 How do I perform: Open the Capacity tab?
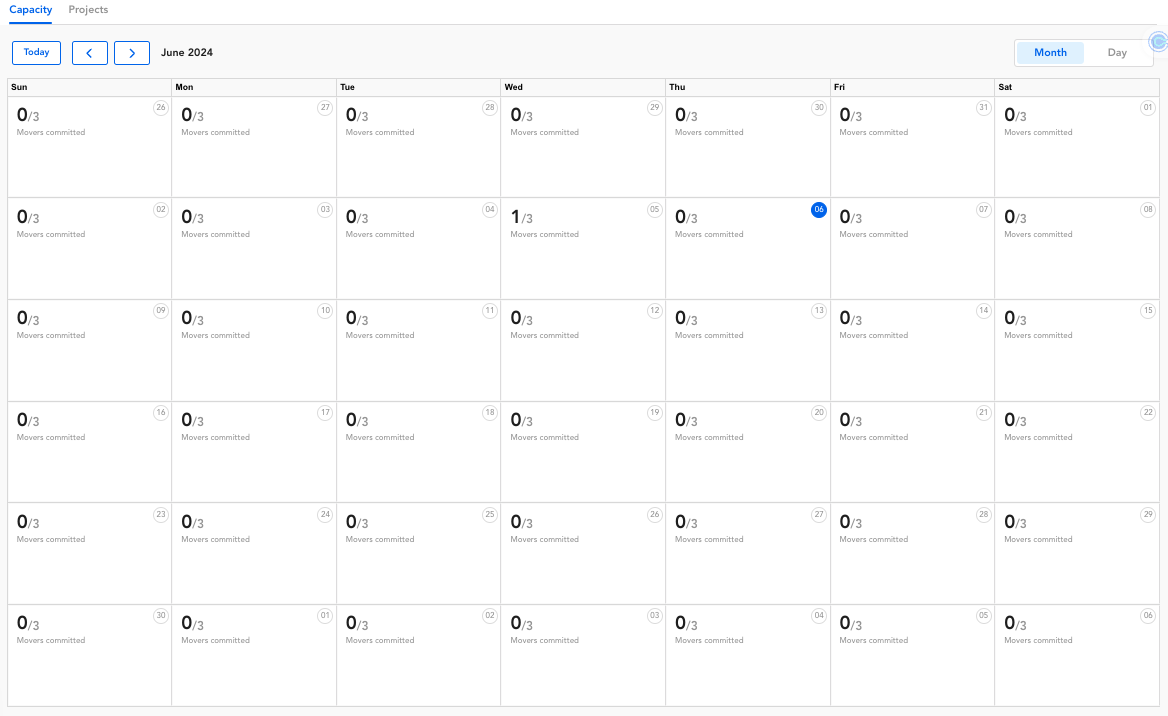[30, 10]
